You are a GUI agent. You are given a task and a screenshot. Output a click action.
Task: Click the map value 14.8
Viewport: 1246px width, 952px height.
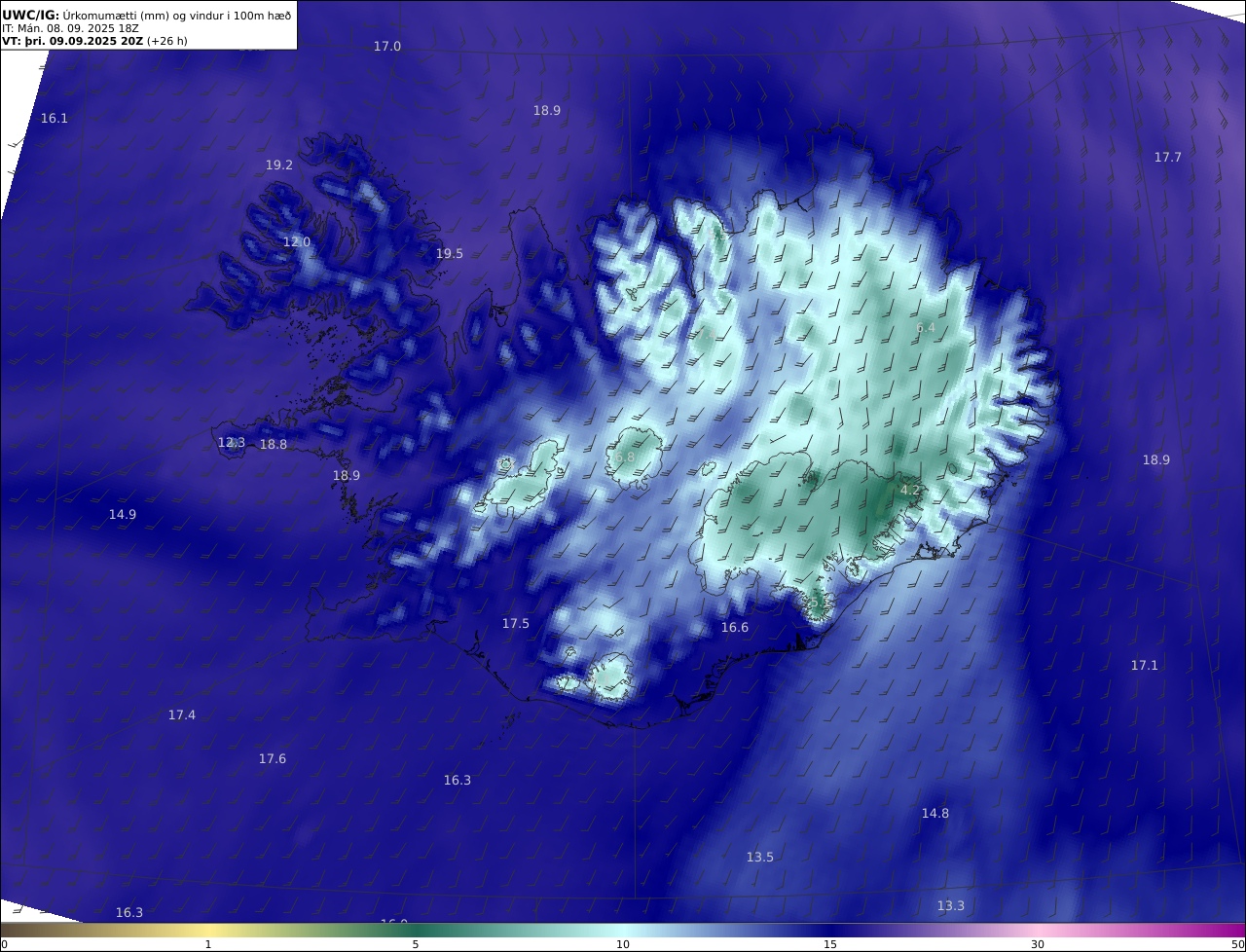[935, 814]
